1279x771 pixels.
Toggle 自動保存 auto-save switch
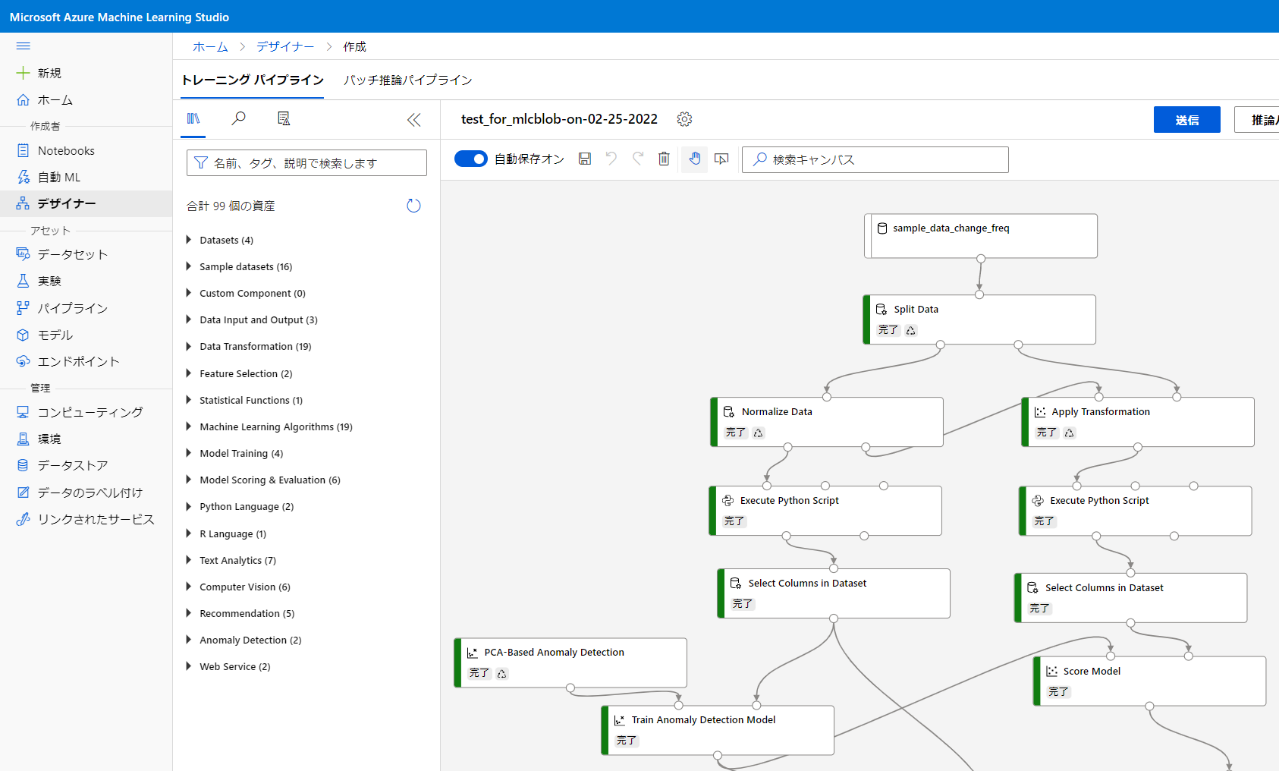pyautogui.click(x=471, y=159)
